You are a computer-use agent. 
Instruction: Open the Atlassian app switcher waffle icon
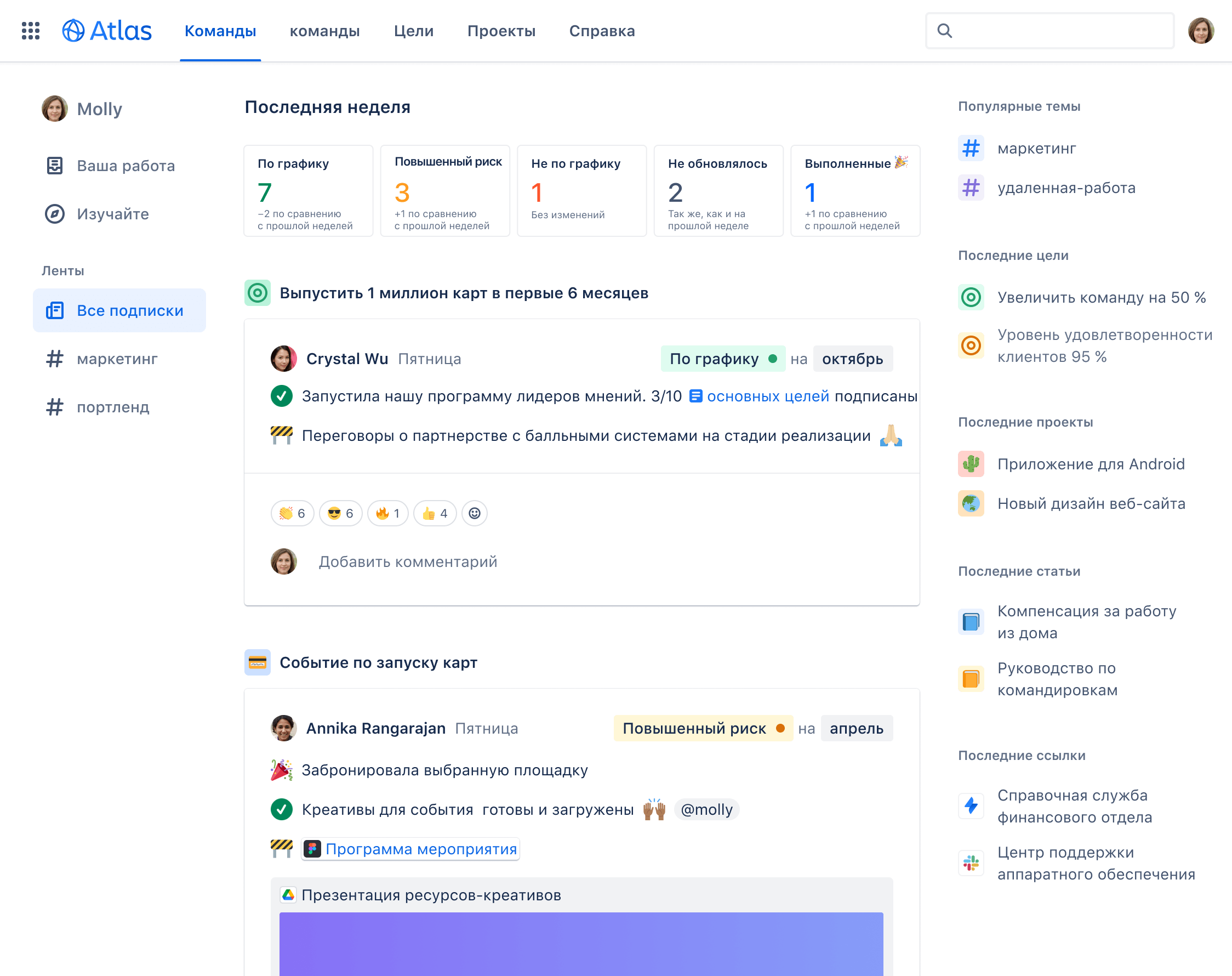tap(30, 31)
